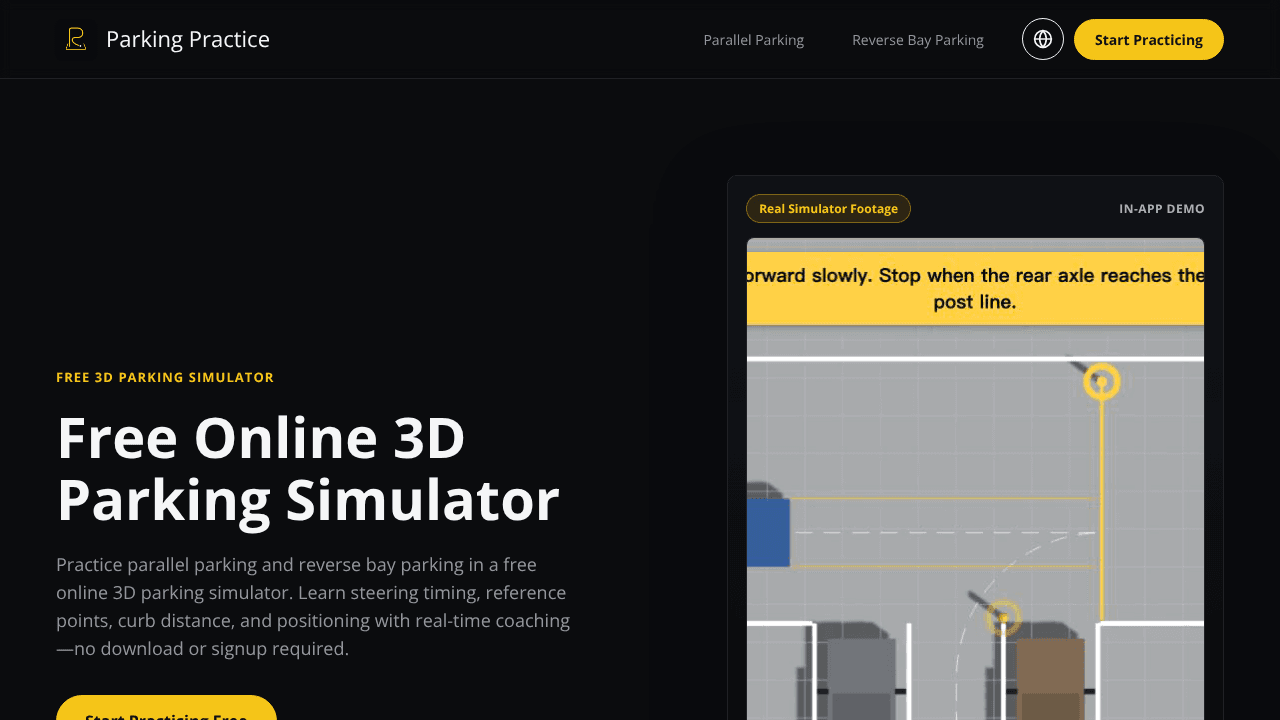Click the Real Simulator Footage badge
The width and height of the screenshot is (1280, 720).
tap(828, 208)
